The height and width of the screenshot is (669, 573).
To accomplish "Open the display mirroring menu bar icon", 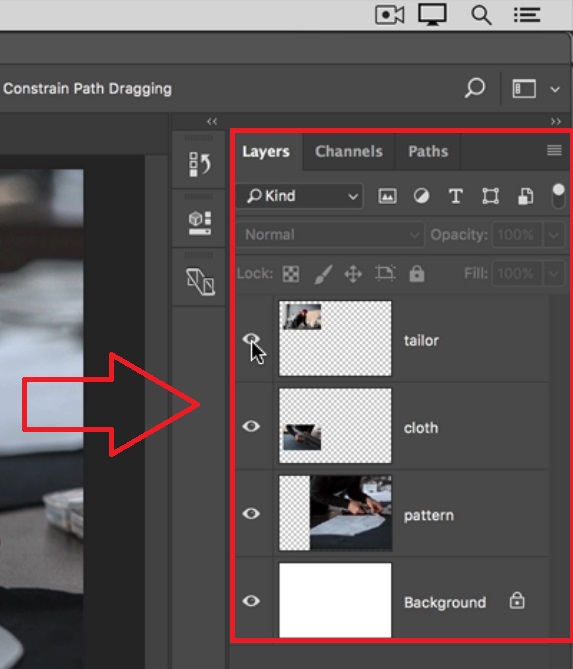I will 432,14.
